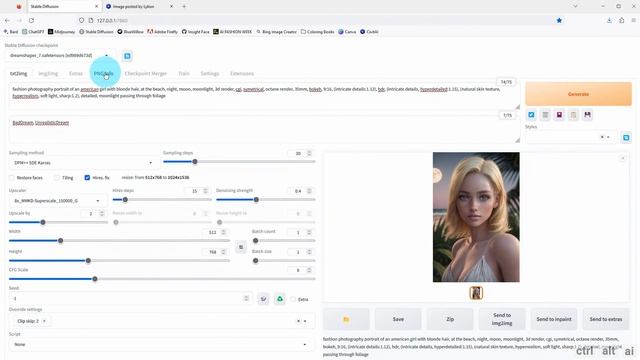Switch to the Checkpoint Merger tab

coord(146,73)
